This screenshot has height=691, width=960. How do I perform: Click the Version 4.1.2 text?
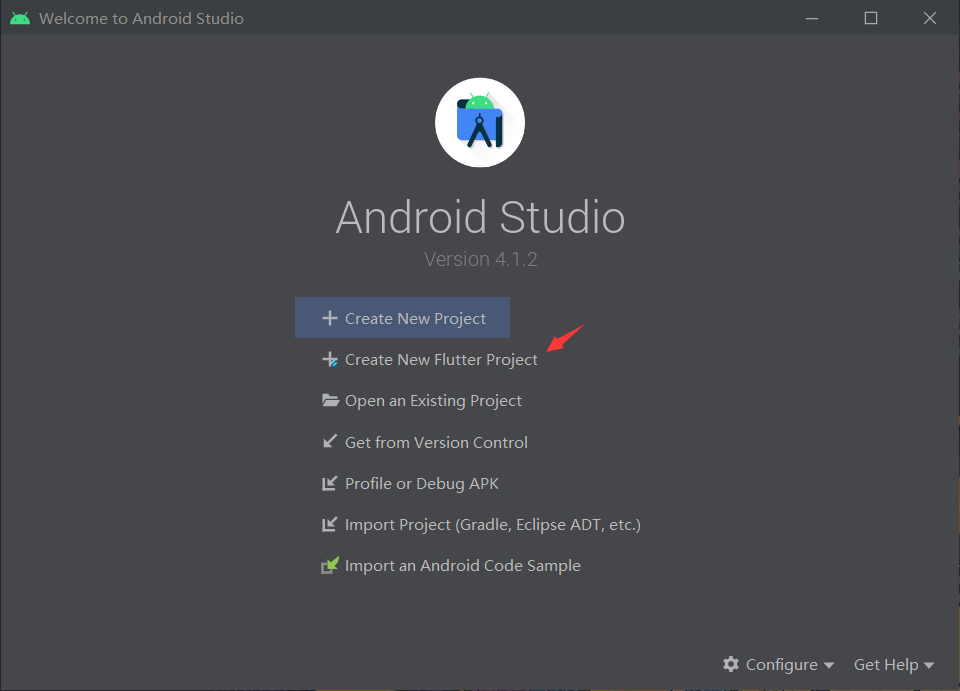(481, 259)
